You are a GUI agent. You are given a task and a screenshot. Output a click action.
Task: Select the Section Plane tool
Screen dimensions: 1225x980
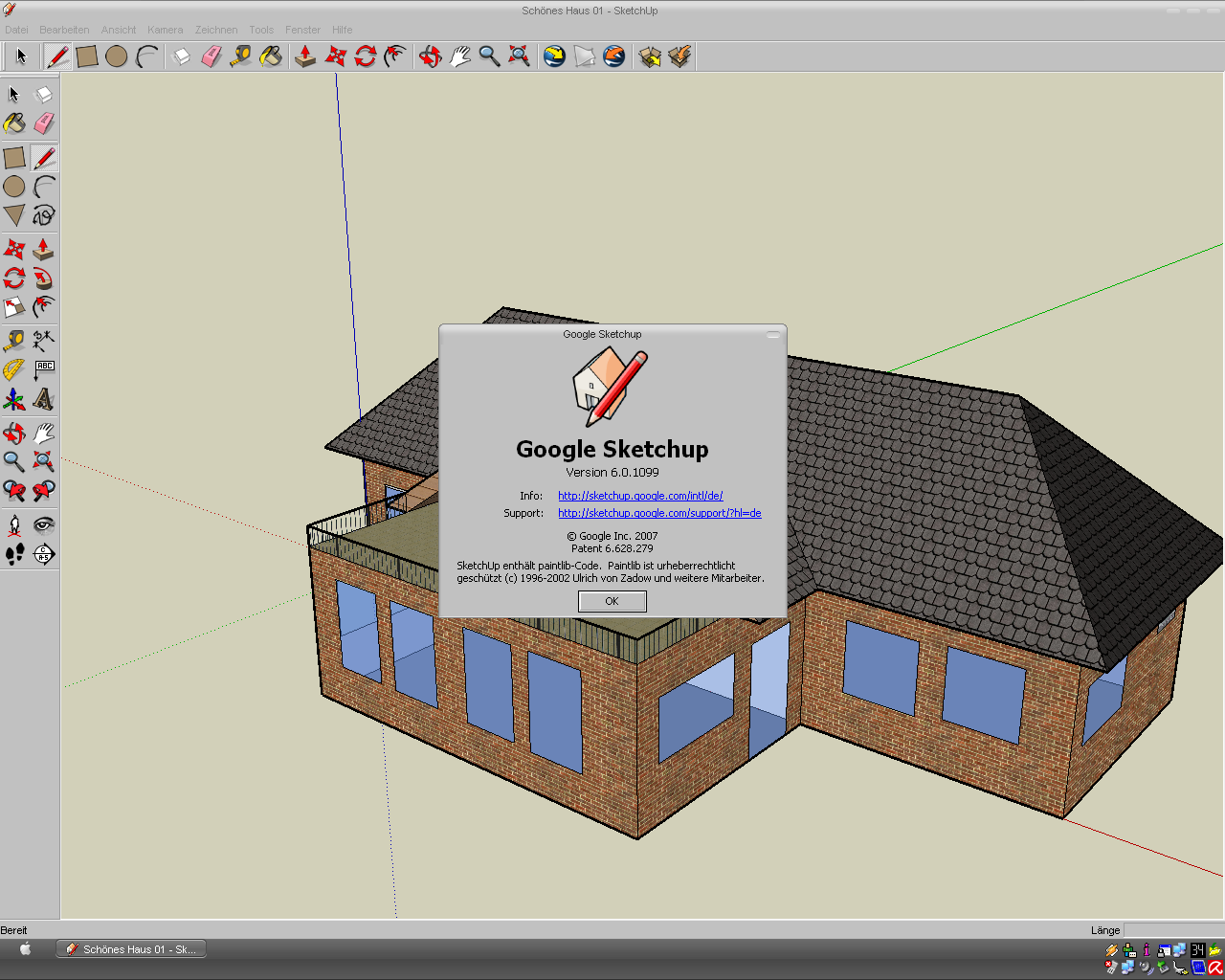pos(44,554)
